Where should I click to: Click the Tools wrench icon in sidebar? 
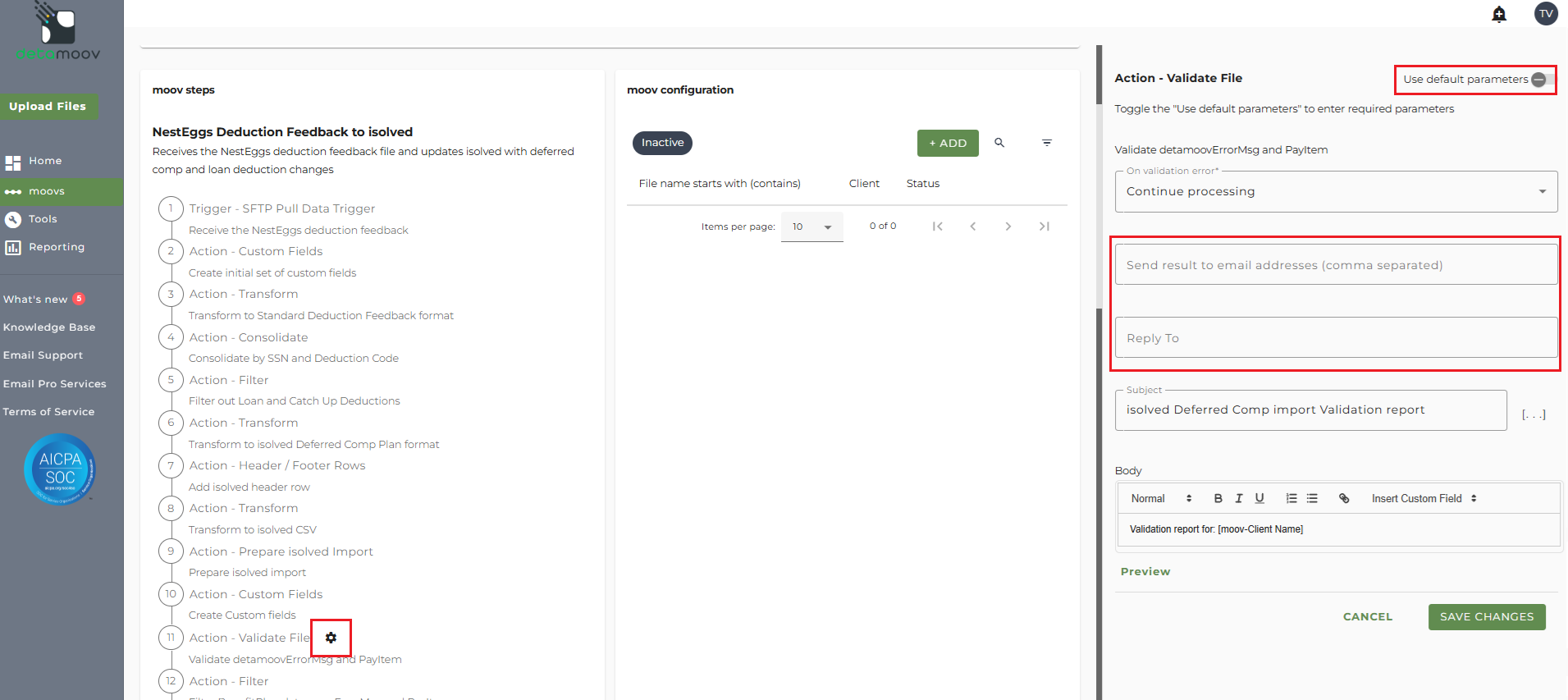pos(13,219)
